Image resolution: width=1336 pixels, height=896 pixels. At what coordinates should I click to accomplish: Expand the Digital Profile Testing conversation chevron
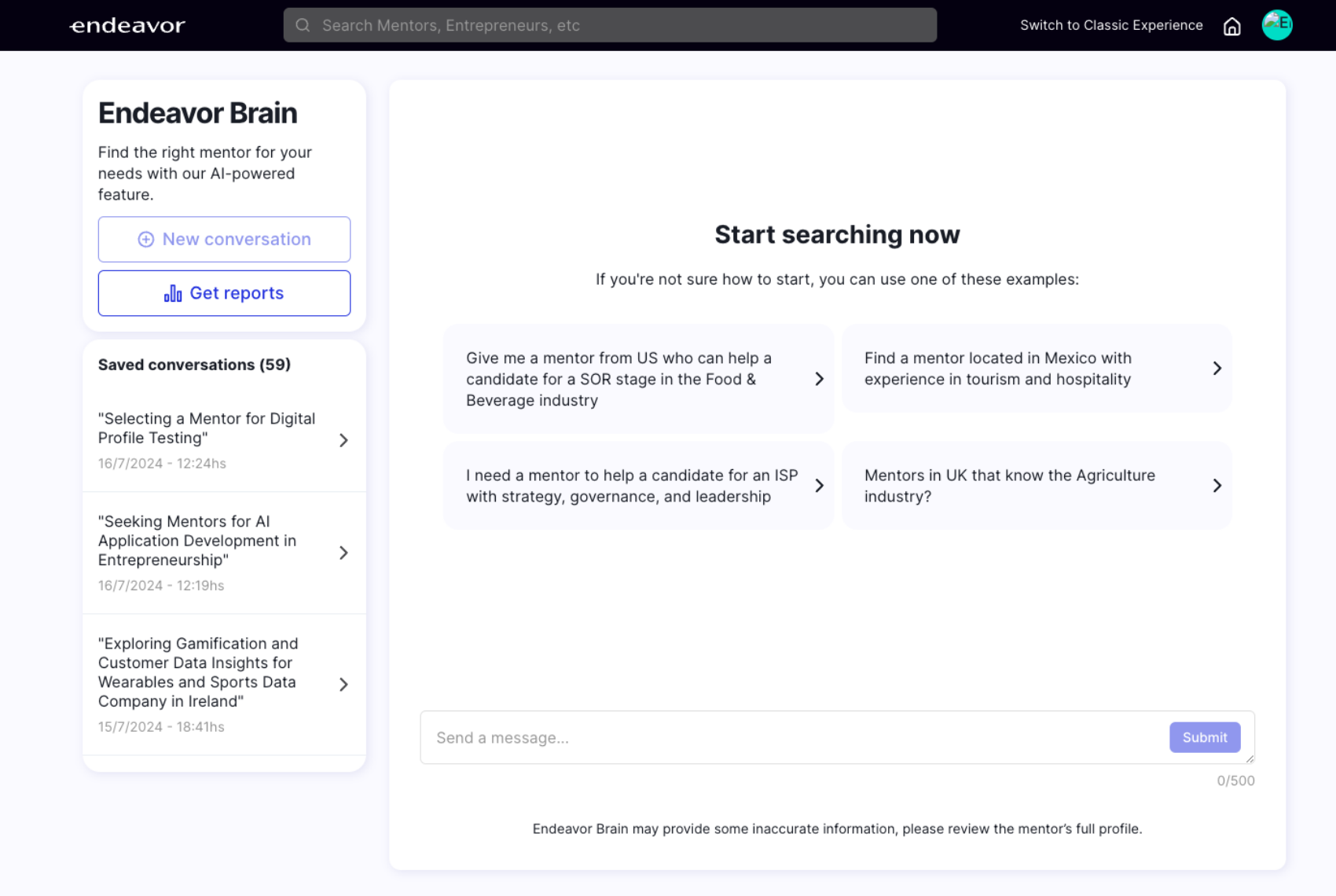coord(343,440)
